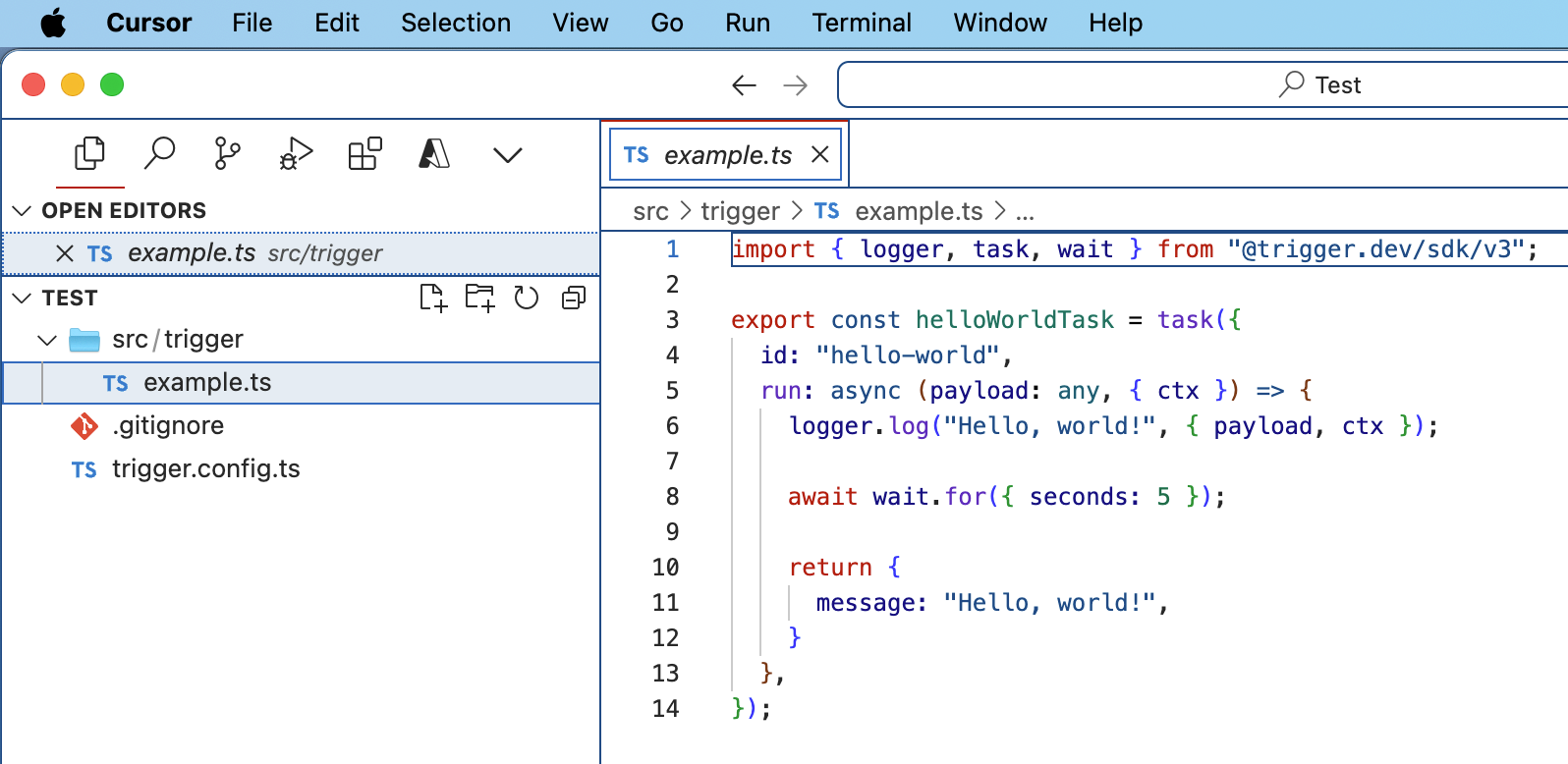1568x764 pixels.
Task: Click line number 1 in the gutter
Action: 673,249
